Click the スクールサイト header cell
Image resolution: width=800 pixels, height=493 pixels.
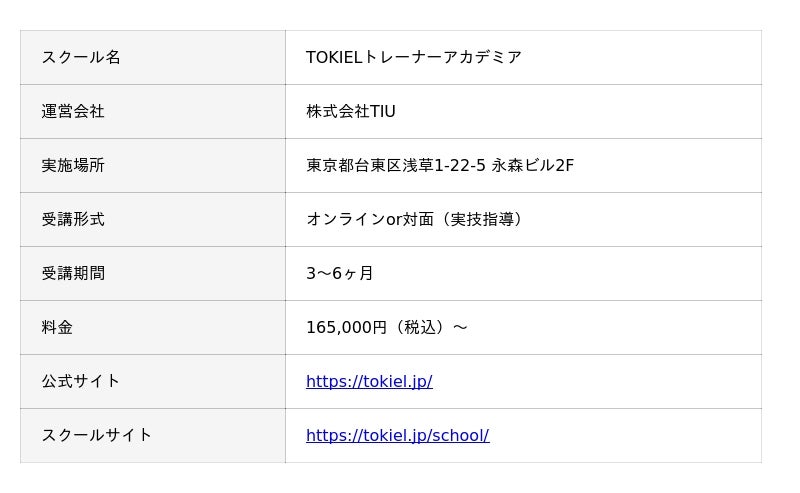click(x=97, y=435)
